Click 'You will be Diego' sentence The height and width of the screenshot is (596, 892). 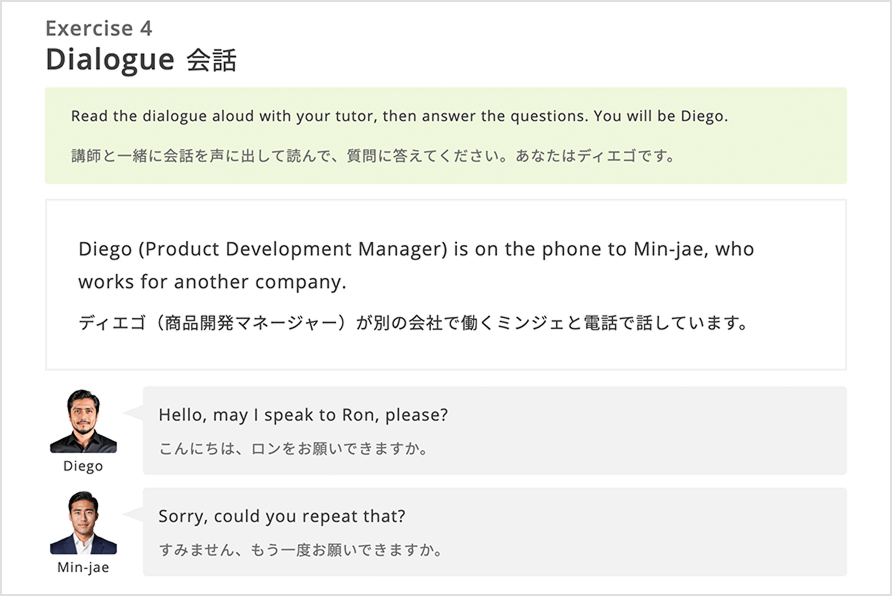click(x=661, y=116)
